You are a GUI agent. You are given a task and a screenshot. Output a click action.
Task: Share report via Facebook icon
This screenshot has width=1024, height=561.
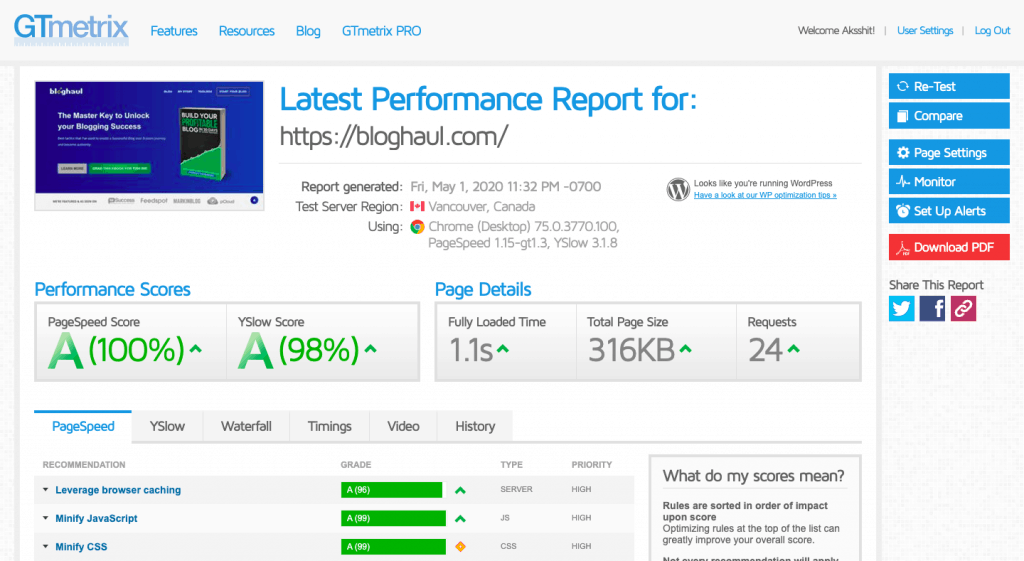(933, 309)
